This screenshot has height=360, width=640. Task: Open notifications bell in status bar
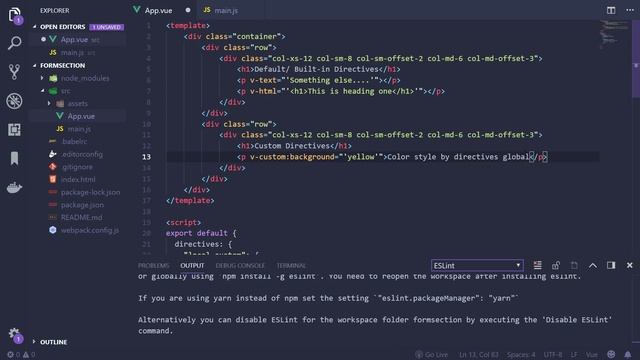tap(628, 354)
